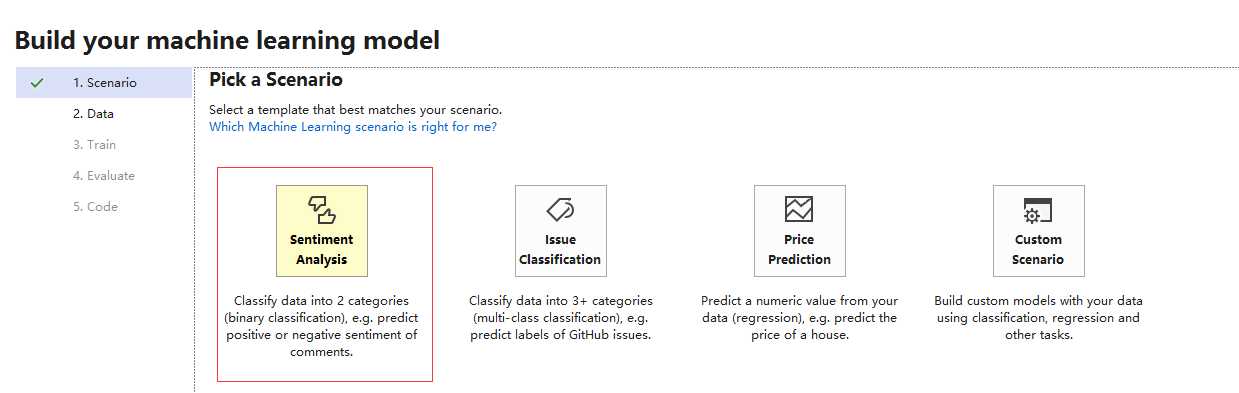Click the "Sentiment Analysis" tile label
Screen dimensions: 1239x393
pyautogui.click(x=322, y=249)
